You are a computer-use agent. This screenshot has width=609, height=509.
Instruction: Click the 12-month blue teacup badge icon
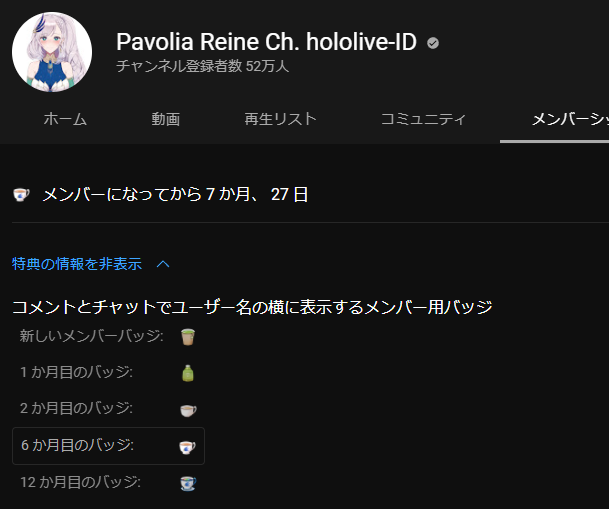click(188, 483)
